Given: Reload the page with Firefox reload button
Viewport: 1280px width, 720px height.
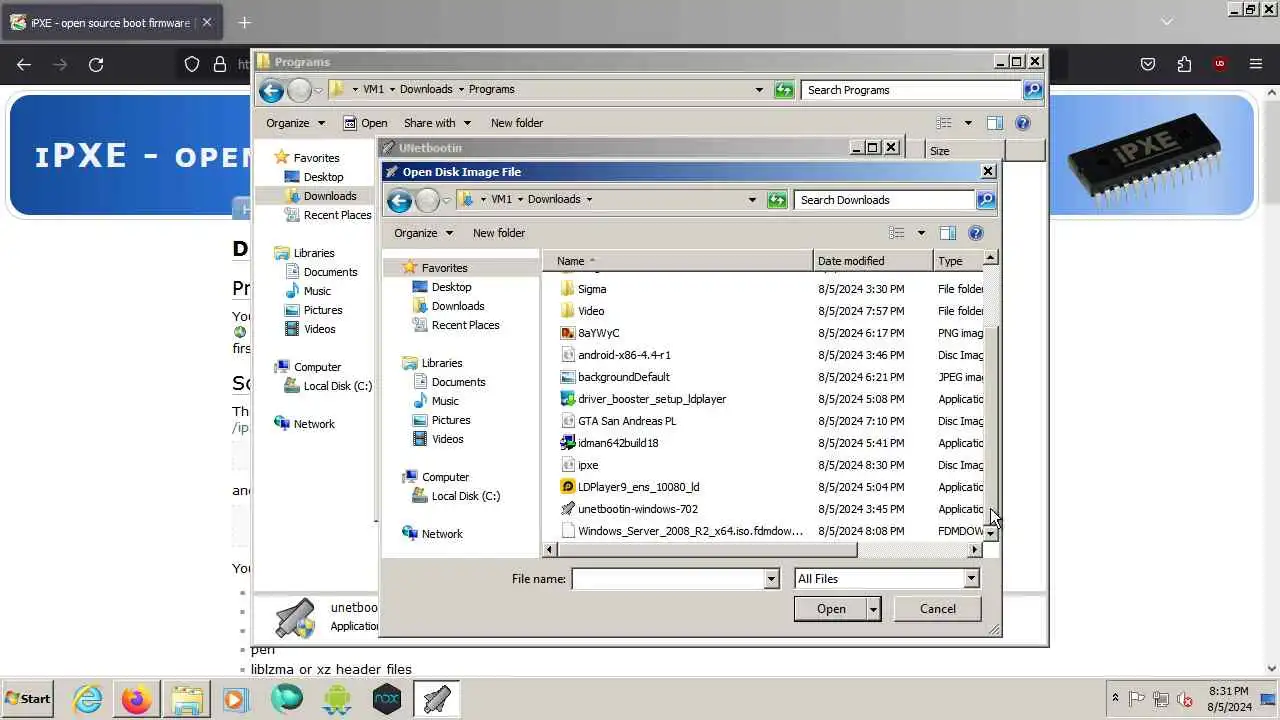Looking at the screenshot, I should click(96, 64).
